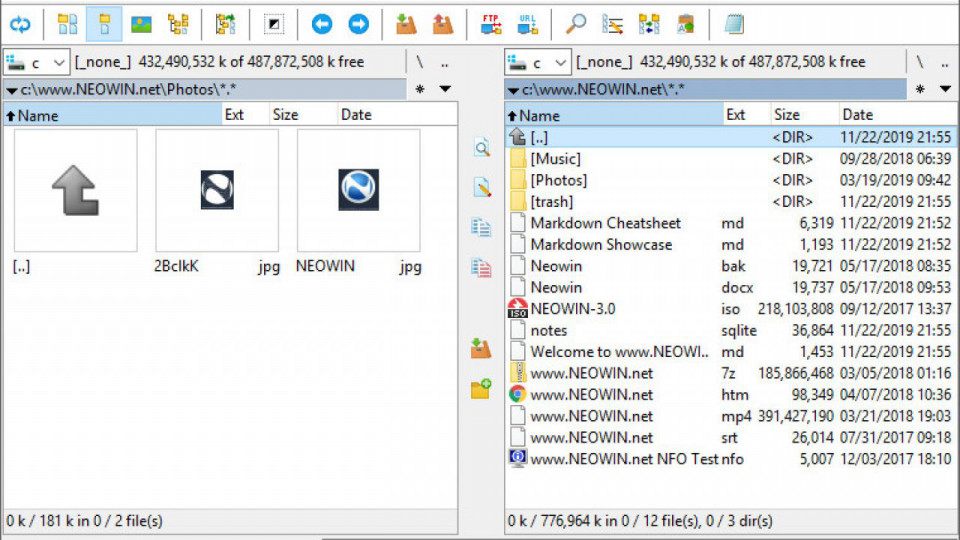This screenshot has height=540, width=960.
Task: Open the left panel drive dropdown
Action: [38, 62]
